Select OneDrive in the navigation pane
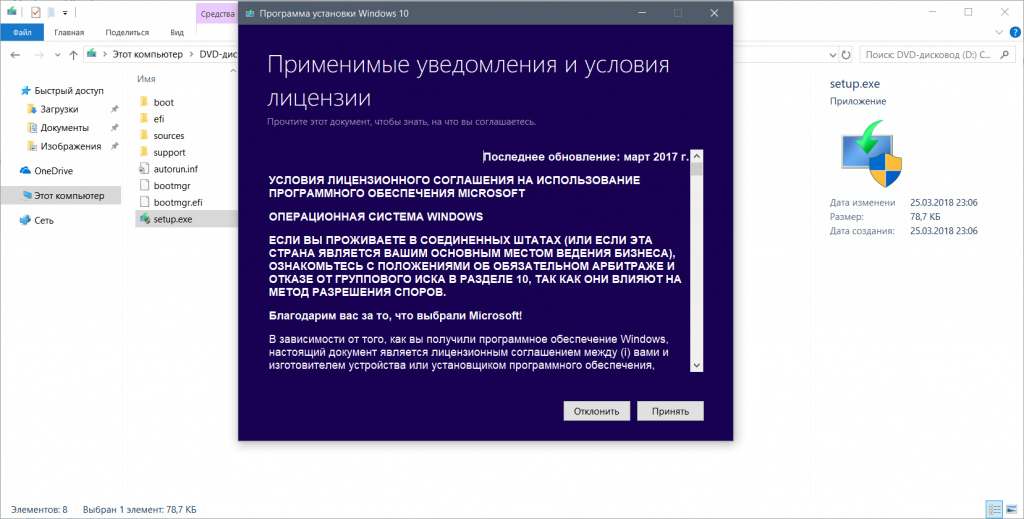This screenshot has width=1024, height=519. (53, 170)
